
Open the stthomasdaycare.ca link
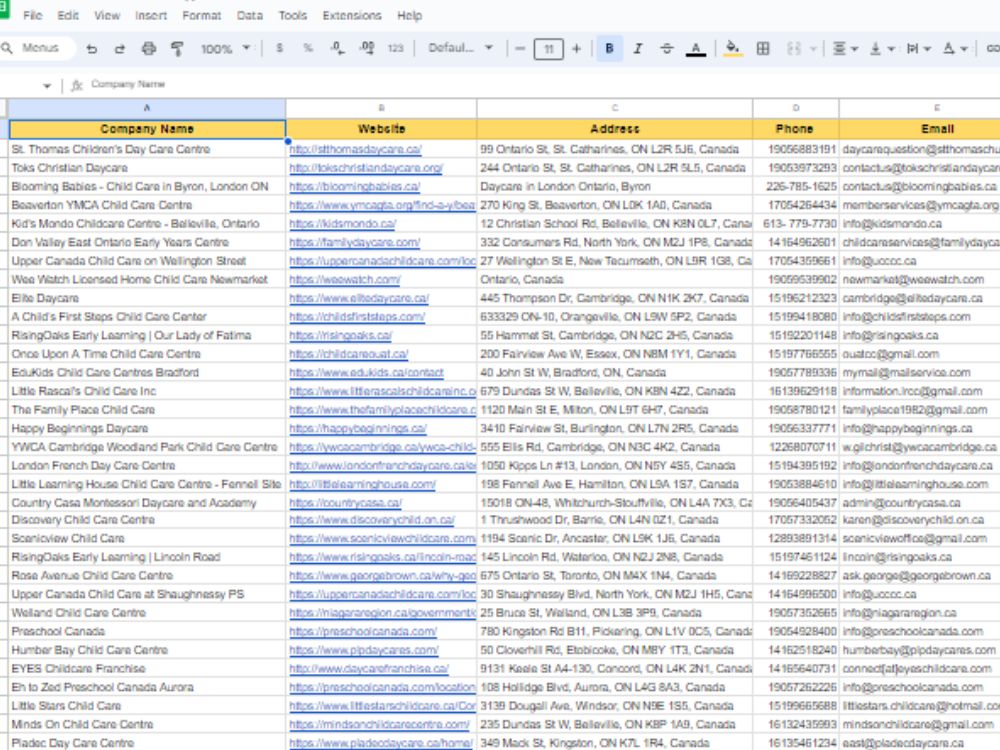pos(355,149)
